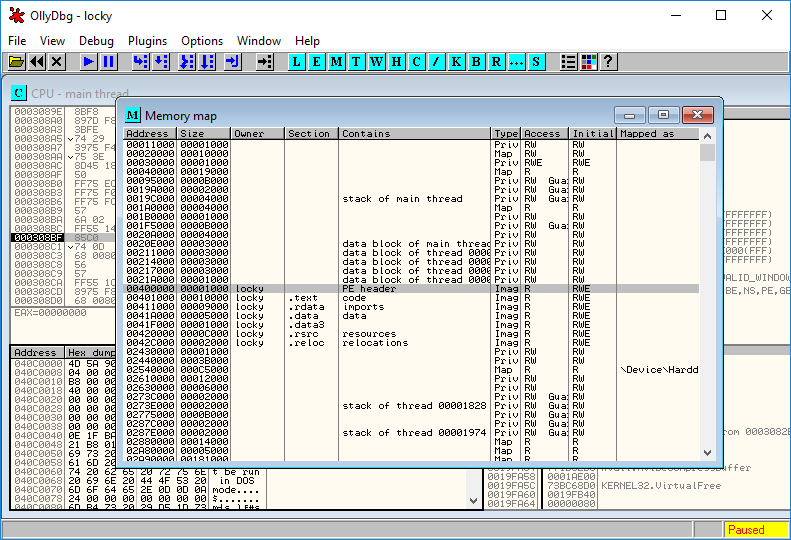Show Run trace with dots button
The image size is (791, 540).
tap(516, 62)
